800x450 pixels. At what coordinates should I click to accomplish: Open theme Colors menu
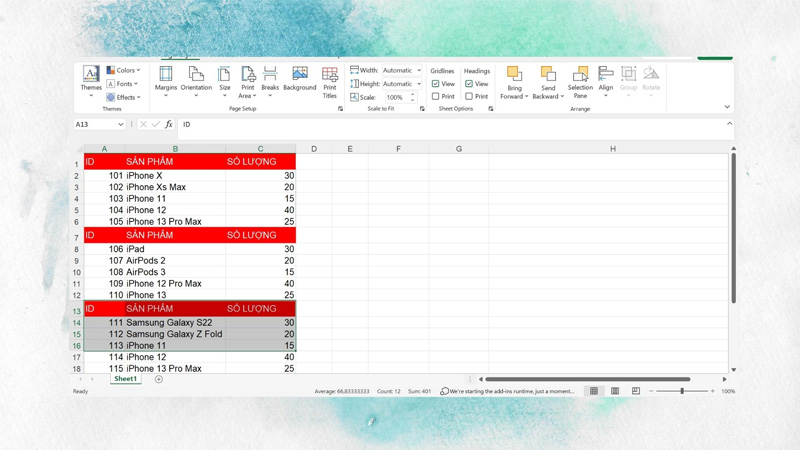point(123,70)
